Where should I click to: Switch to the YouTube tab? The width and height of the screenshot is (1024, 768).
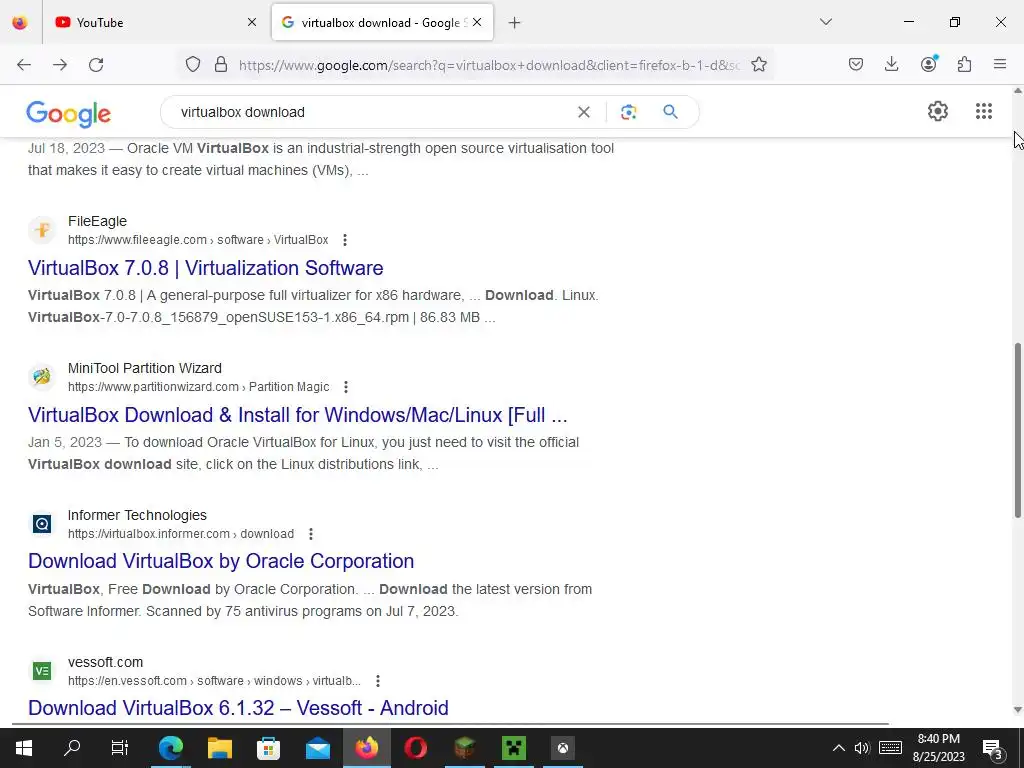pyautogui.click(x=154, y=22)
